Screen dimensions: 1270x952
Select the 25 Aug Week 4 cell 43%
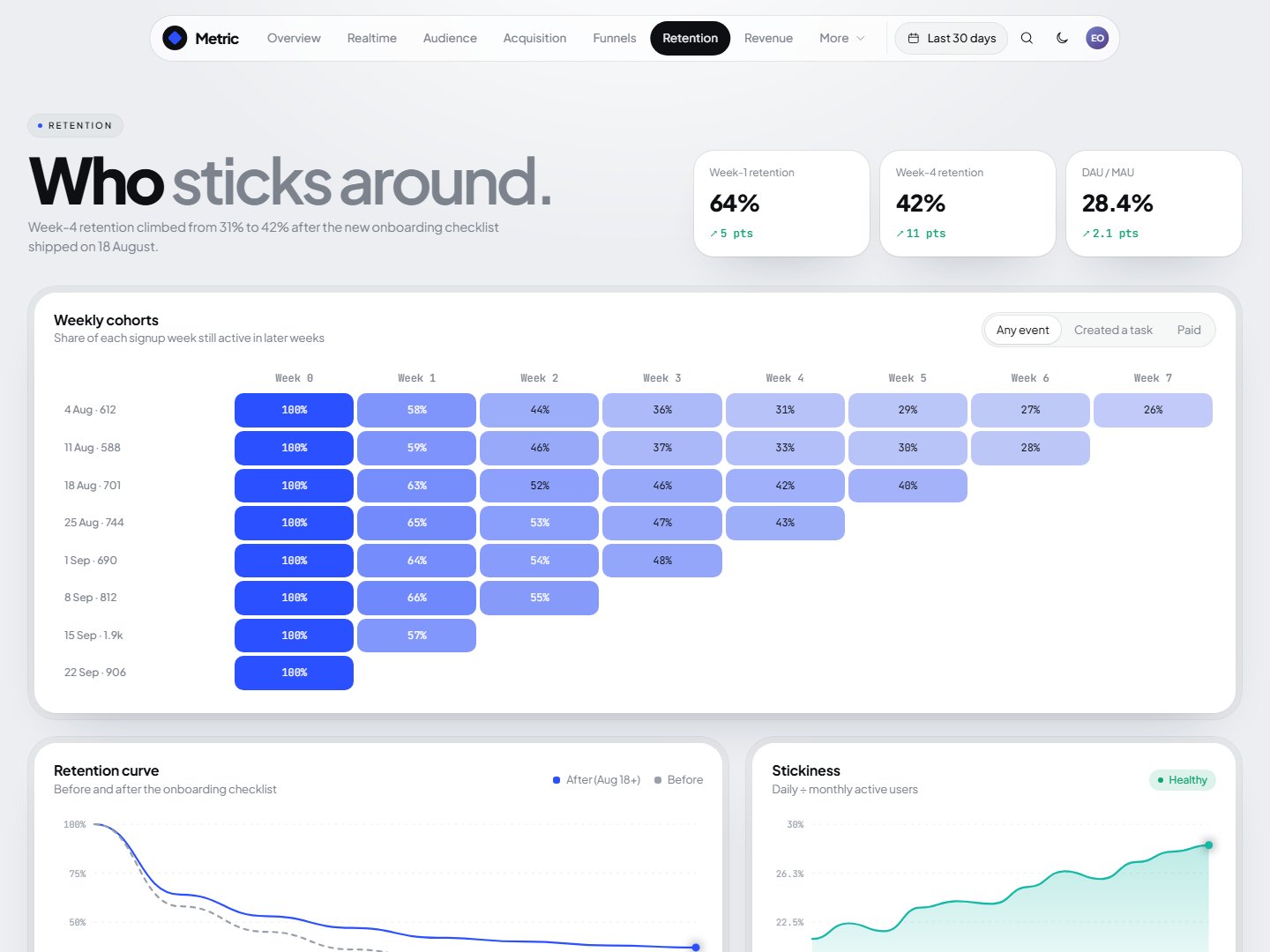785,523
